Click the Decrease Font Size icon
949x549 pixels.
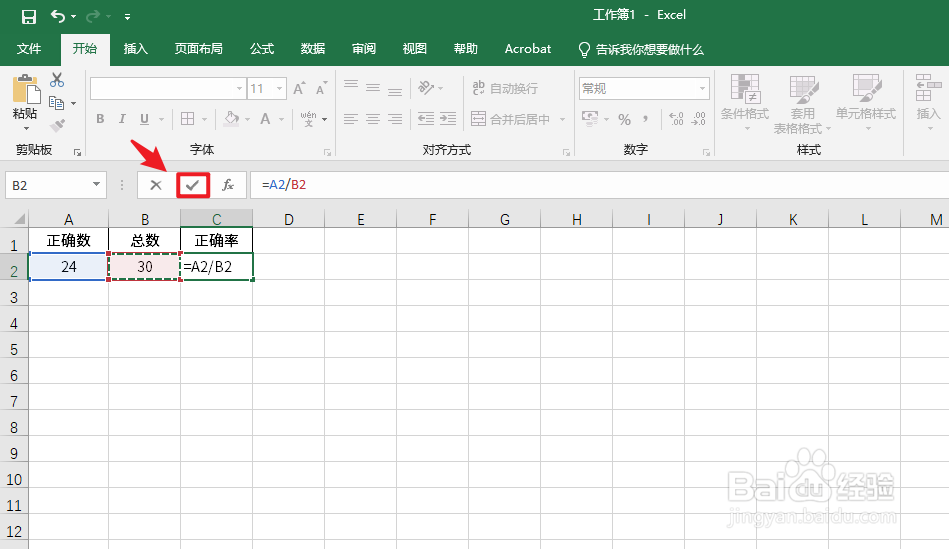[321, 88]
